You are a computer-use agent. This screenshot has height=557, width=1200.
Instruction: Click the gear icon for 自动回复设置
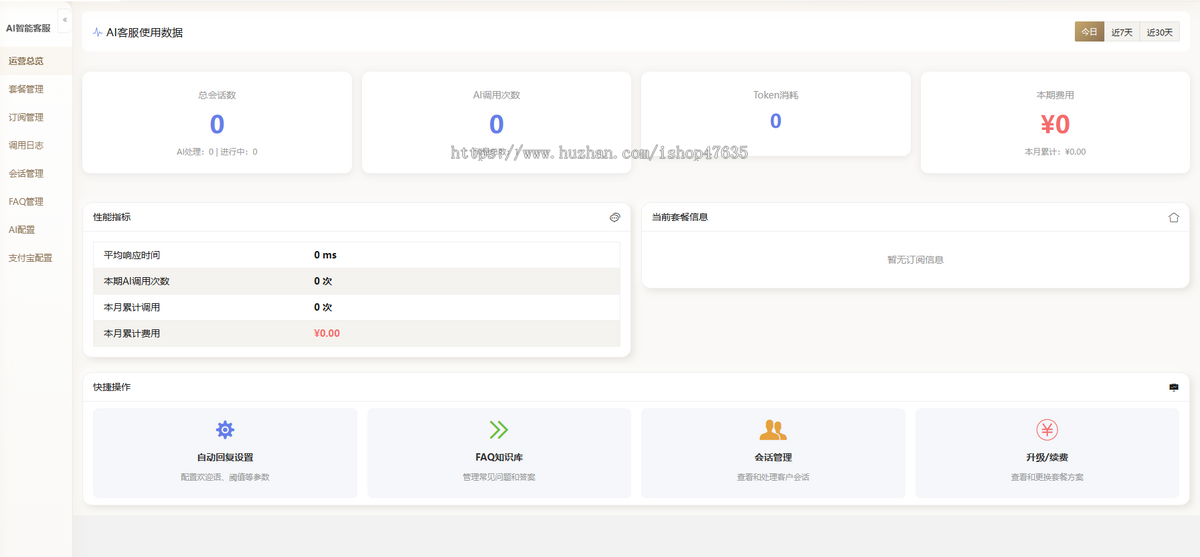pos(225,430)
